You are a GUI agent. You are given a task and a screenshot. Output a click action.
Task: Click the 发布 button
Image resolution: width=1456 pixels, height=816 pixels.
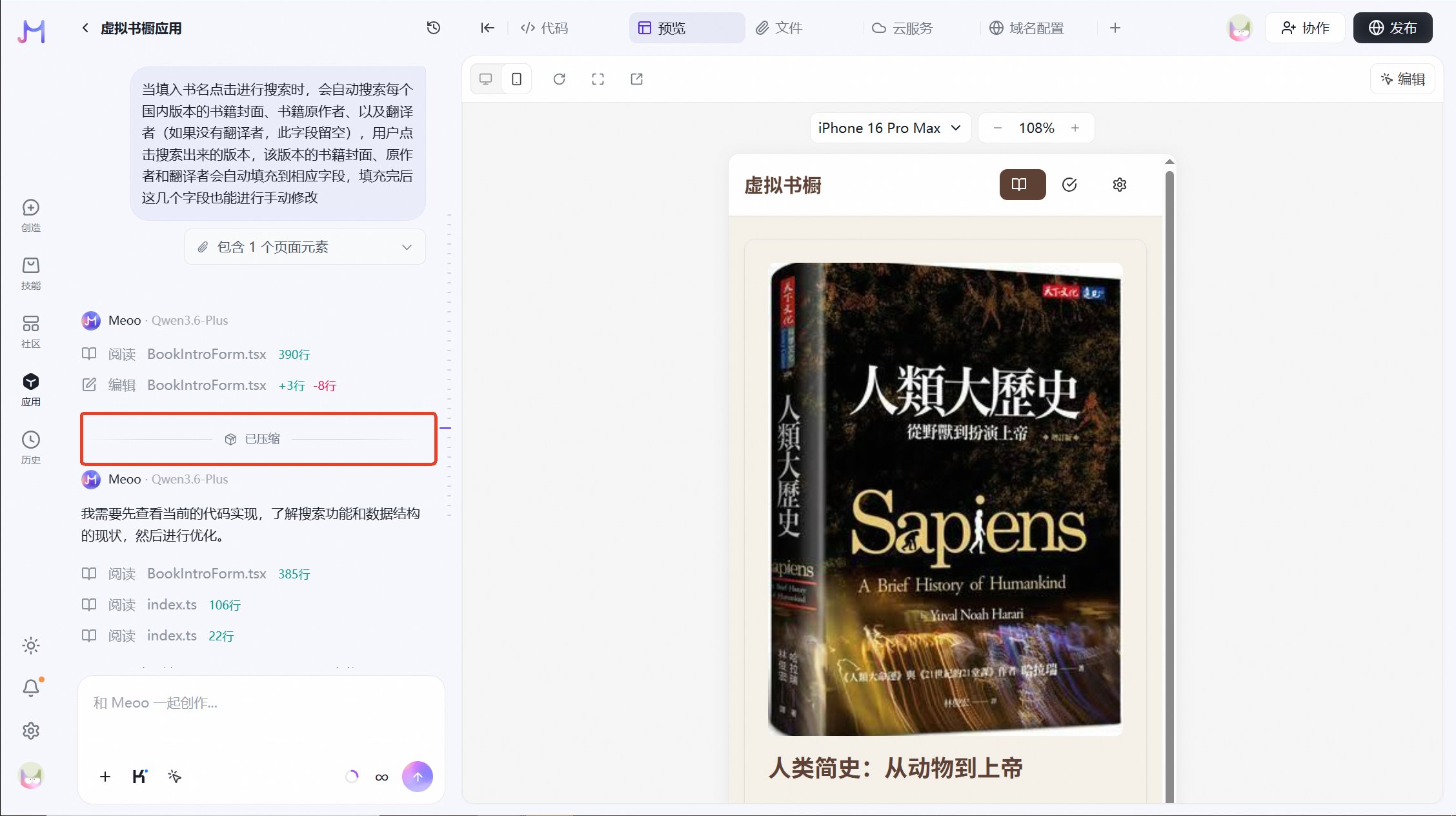point(1393,28)
